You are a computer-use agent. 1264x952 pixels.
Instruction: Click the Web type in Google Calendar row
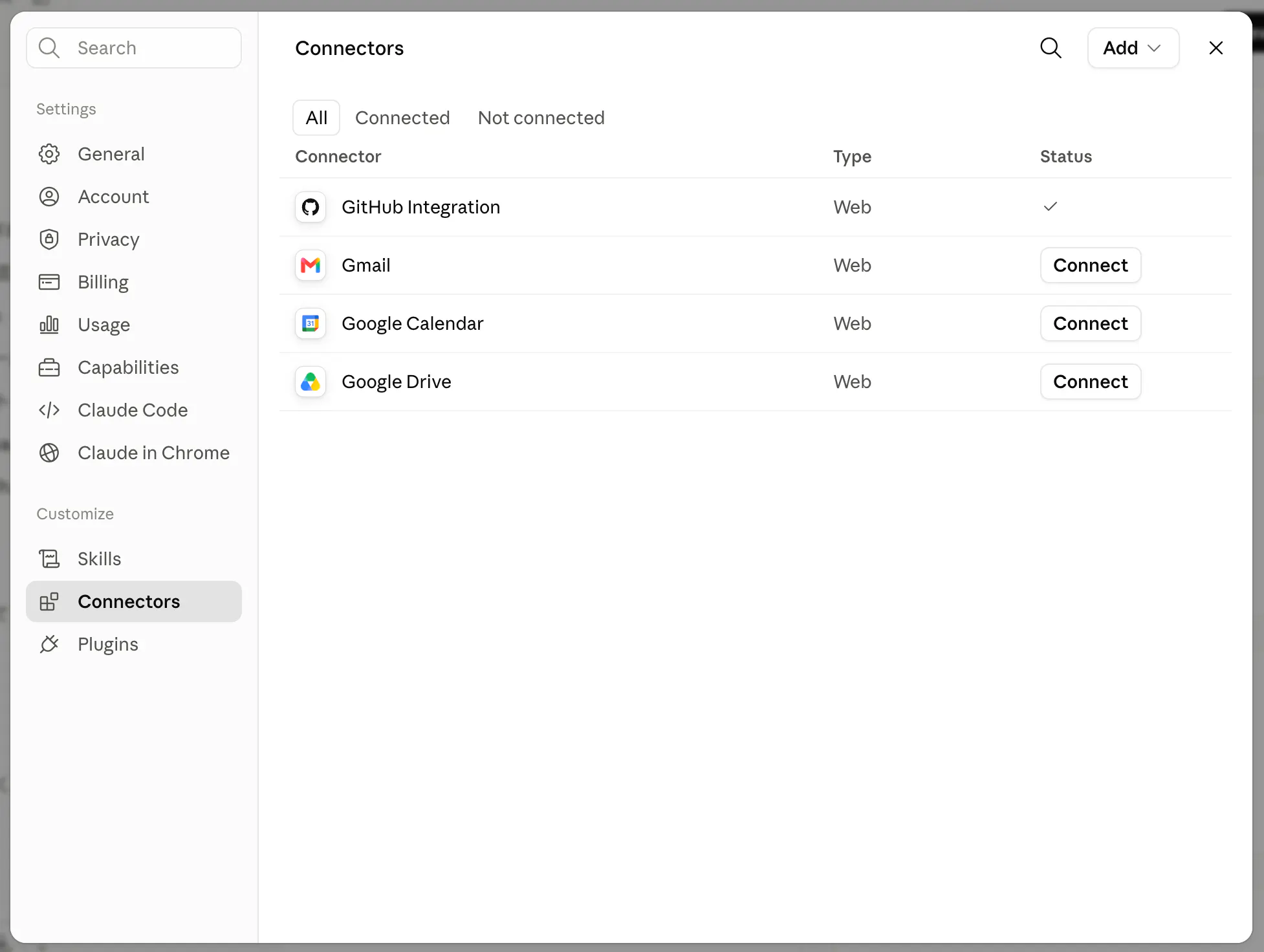pos(852,323)
